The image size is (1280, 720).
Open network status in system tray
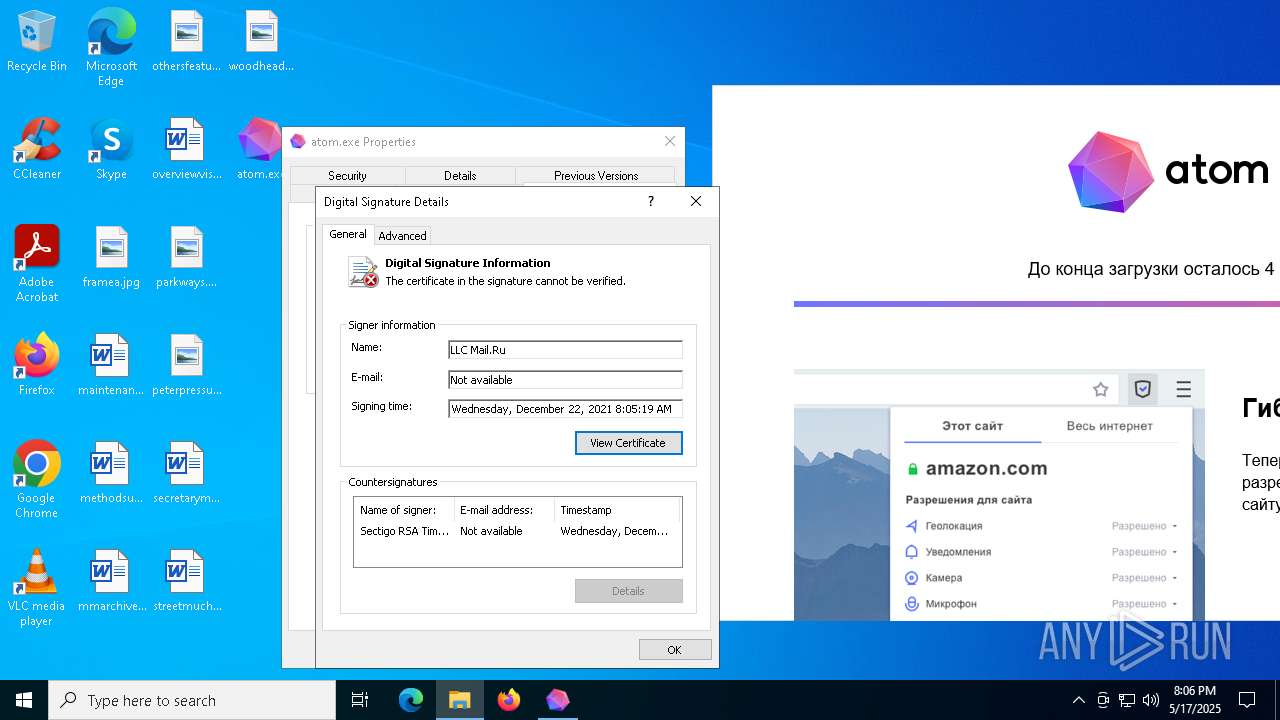[1127, 700]
